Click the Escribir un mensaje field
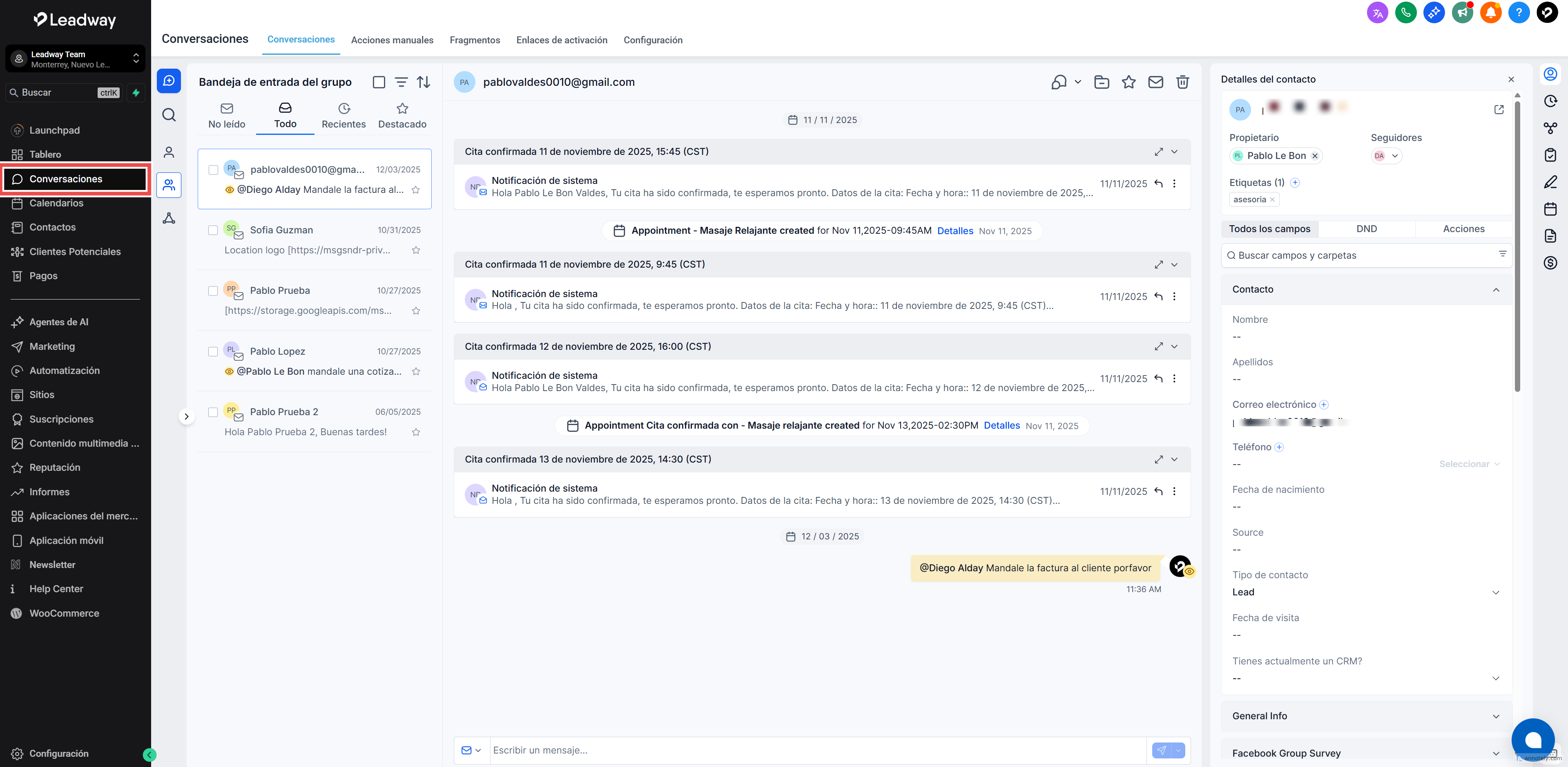 [x=816, y=750]
